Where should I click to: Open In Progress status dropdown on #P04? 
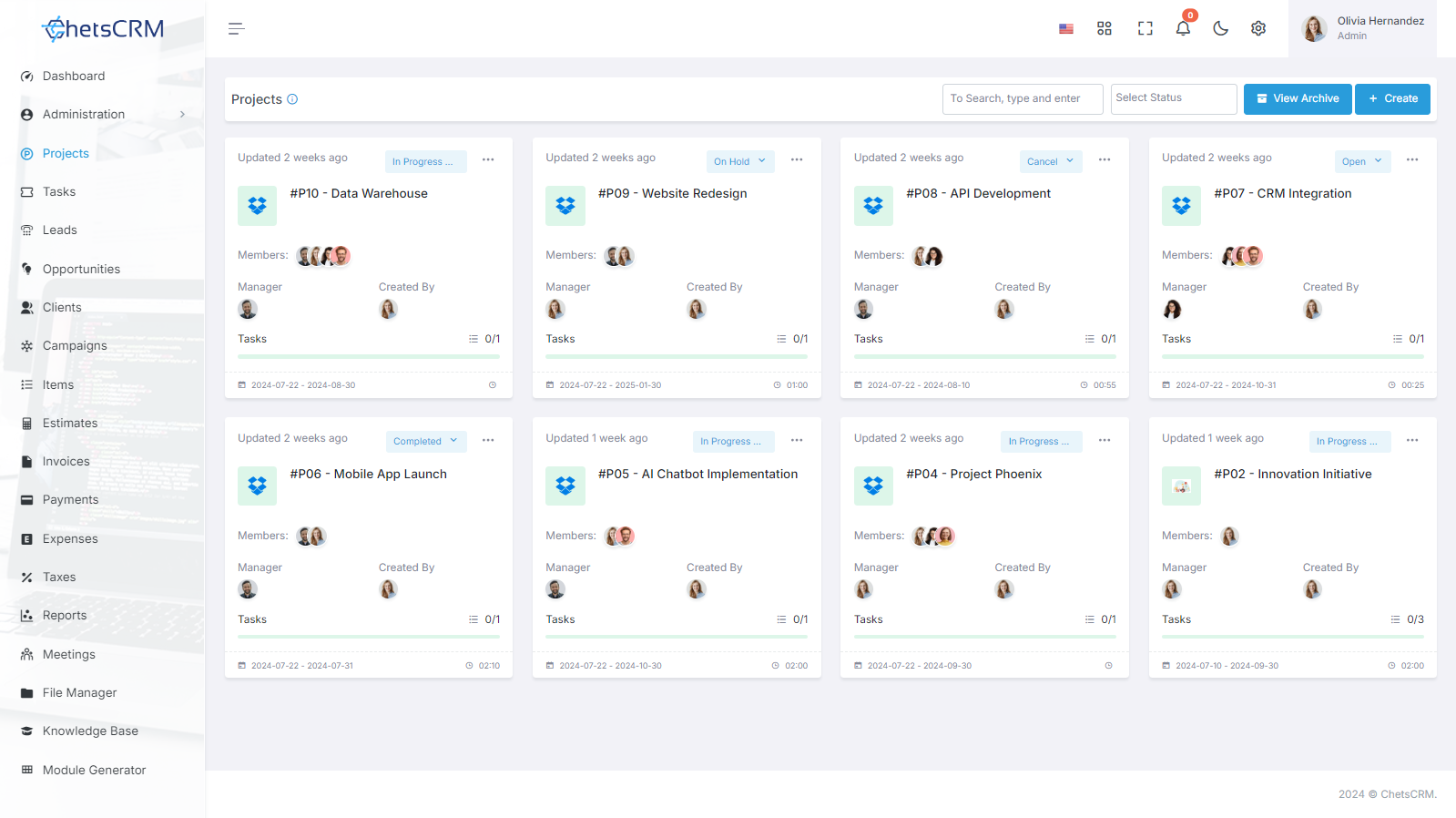pyautogui.click(x=1042, y=441)
